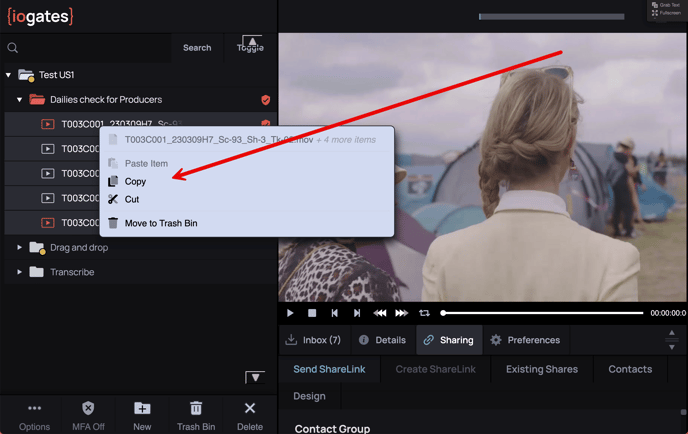
Task: Open the Existing Shares section
Action: (x=541, y=369)
